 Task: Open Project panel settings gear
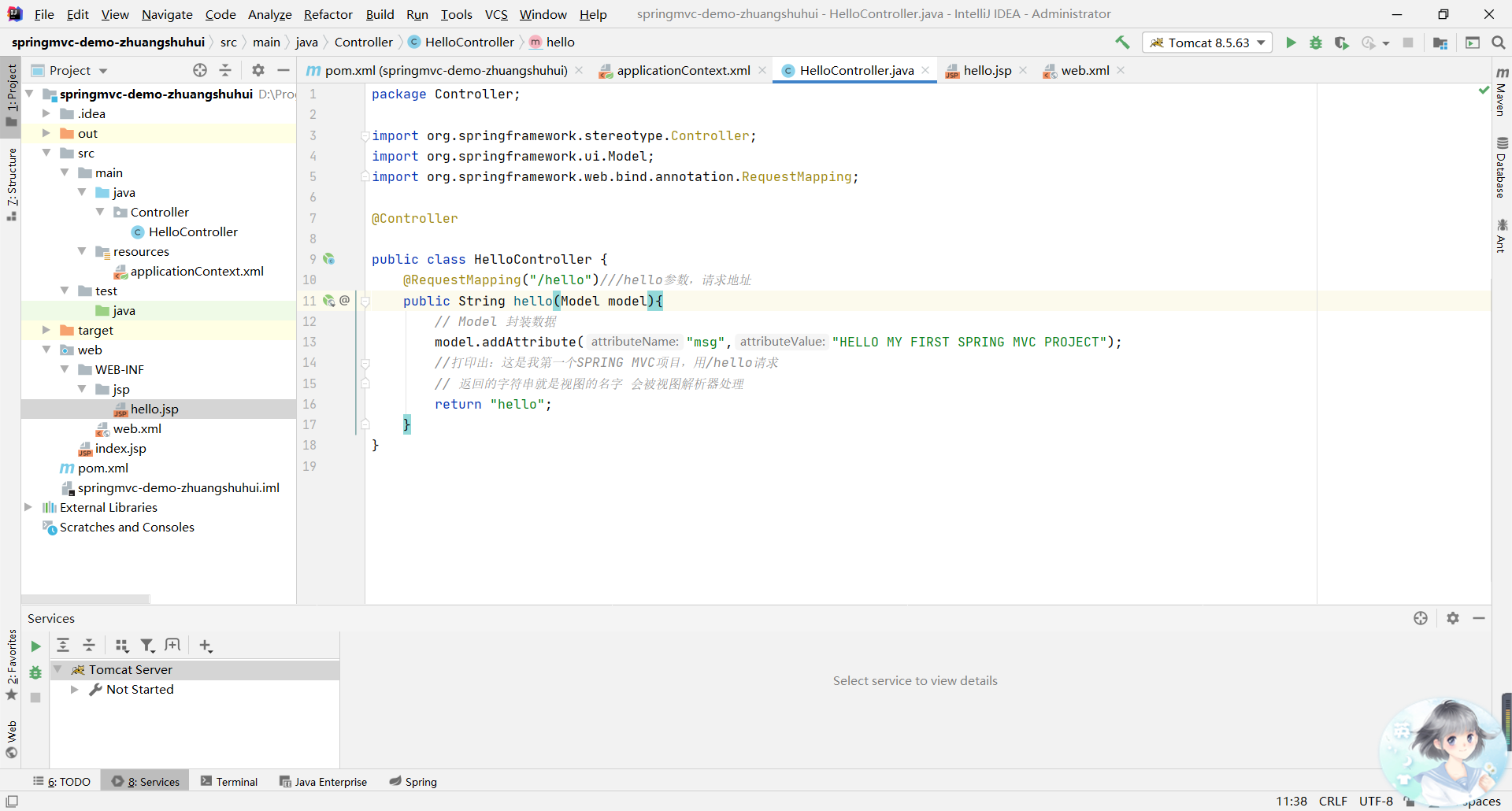258,70
